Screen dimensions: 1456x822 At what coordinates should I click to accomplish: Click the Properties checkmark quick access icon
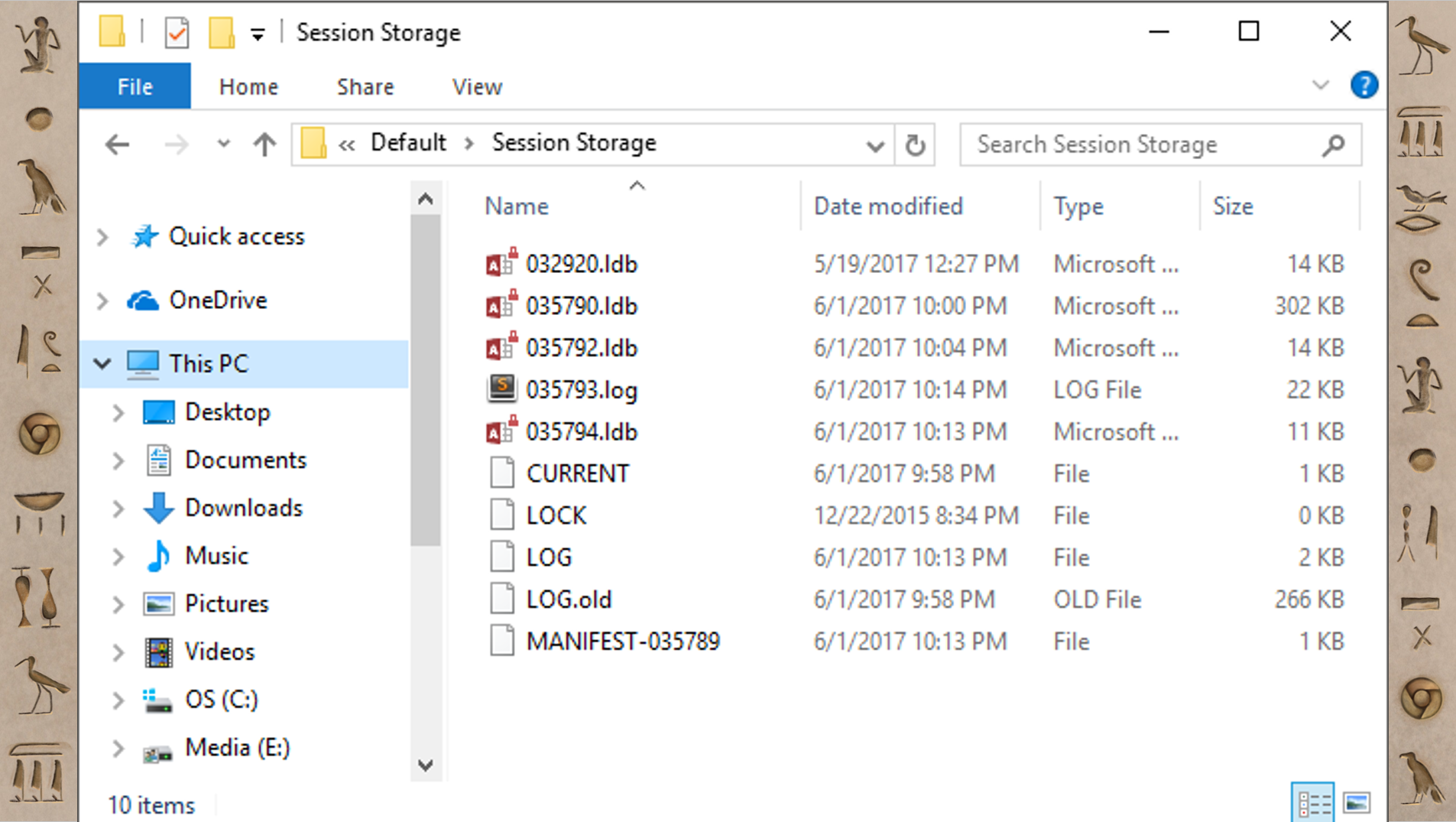pyautogui.click(x=177, y=32)
